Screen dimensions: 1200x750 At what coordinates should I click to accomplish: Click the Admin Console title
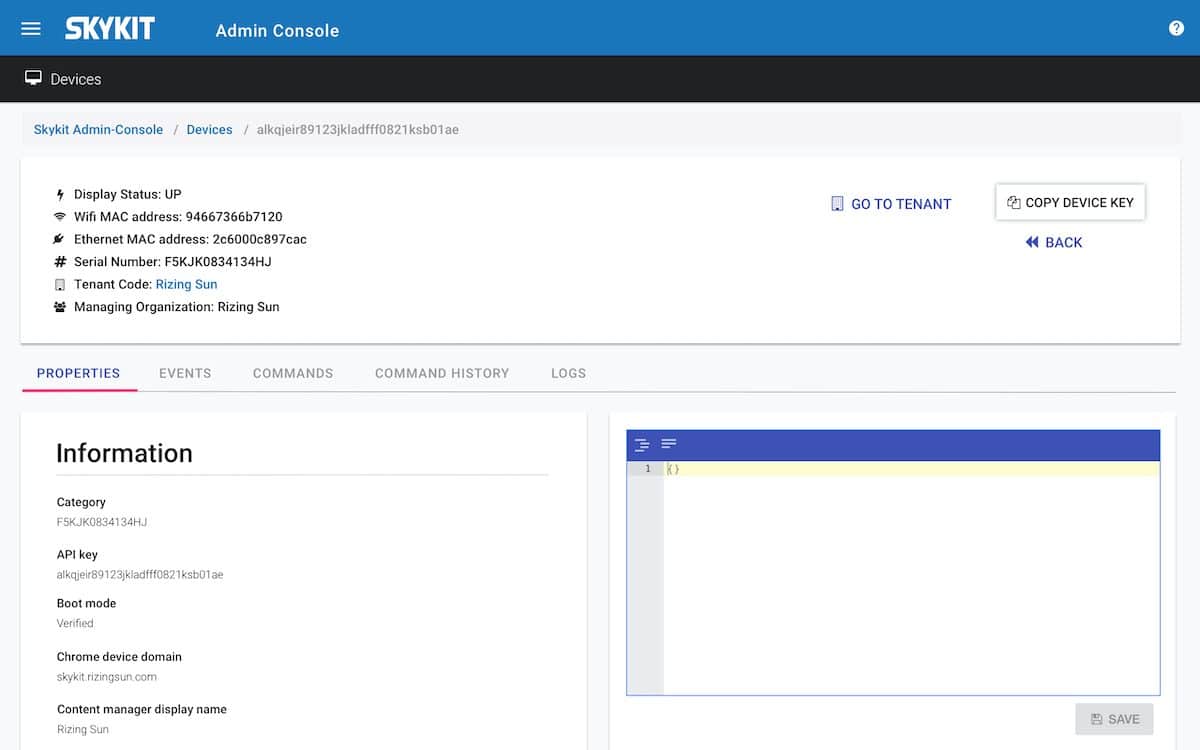277,31
